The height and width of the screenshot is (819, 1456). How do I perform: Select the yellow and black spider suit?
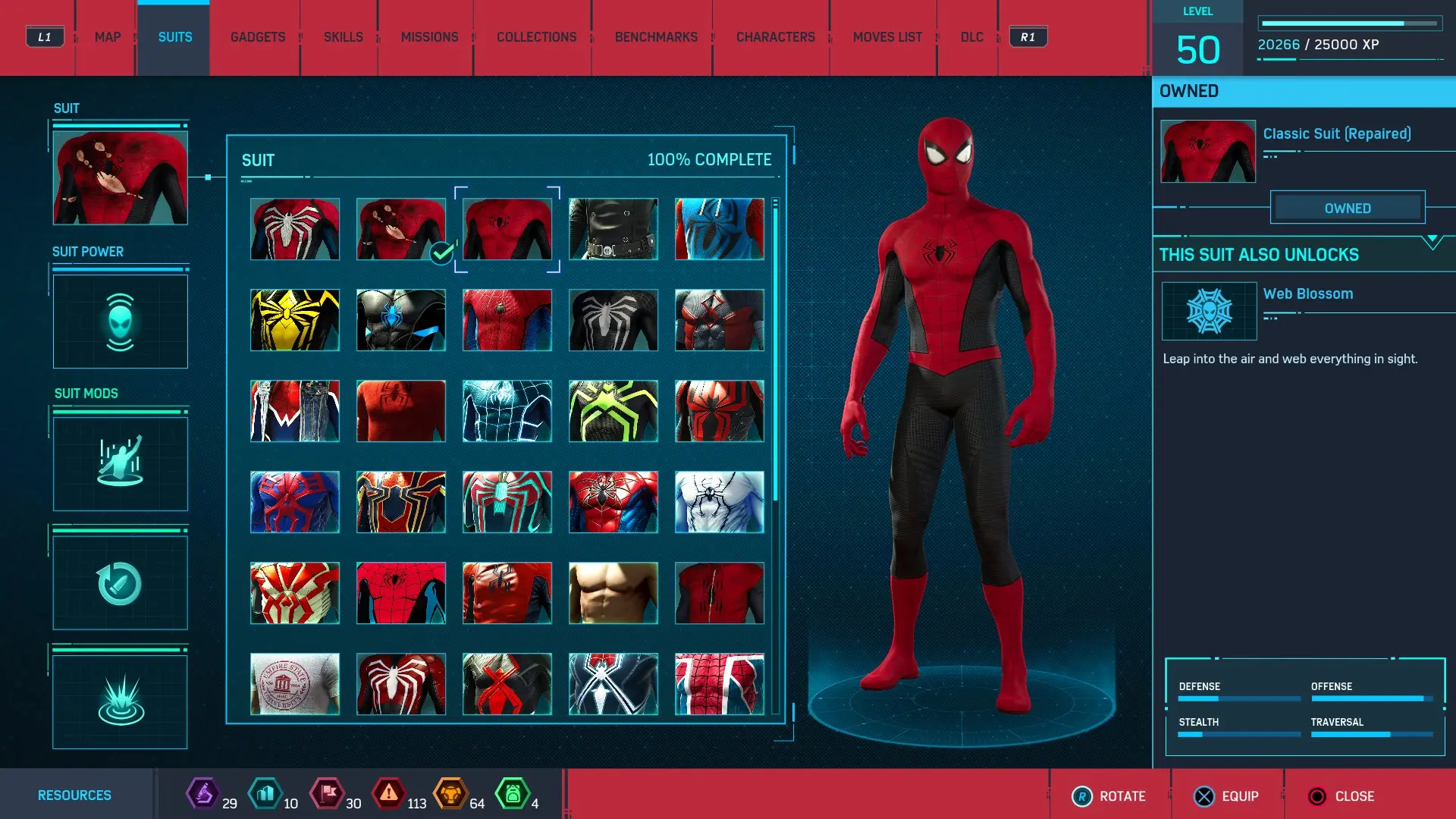tap(295, 320)
